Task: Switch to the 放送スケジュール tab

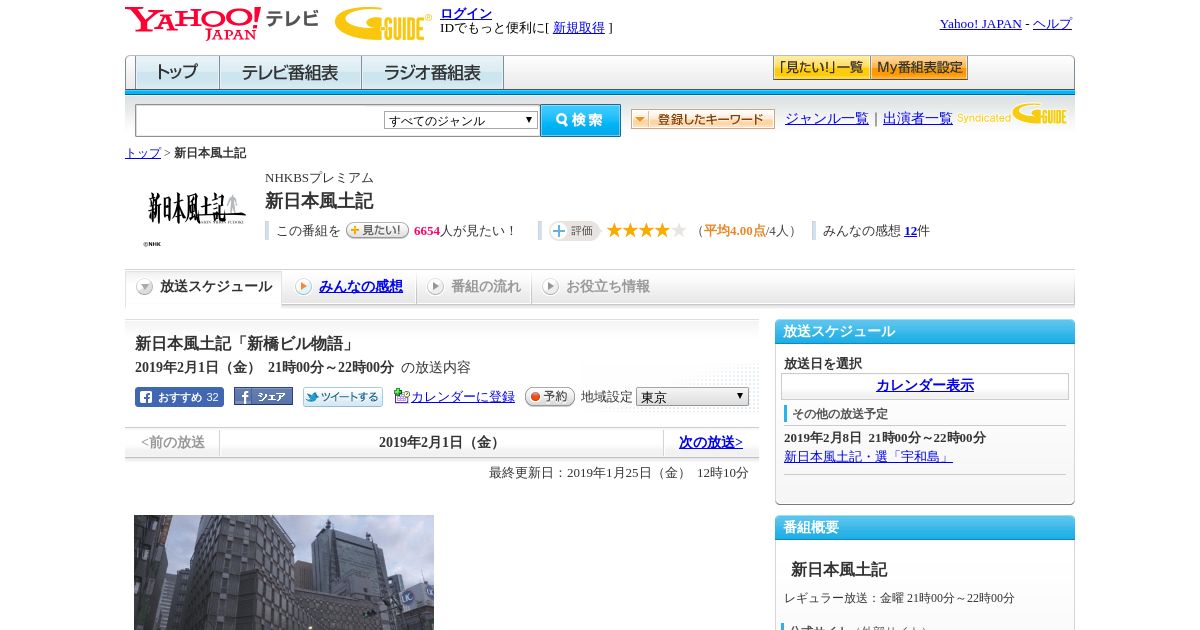Action: point(204,287)
